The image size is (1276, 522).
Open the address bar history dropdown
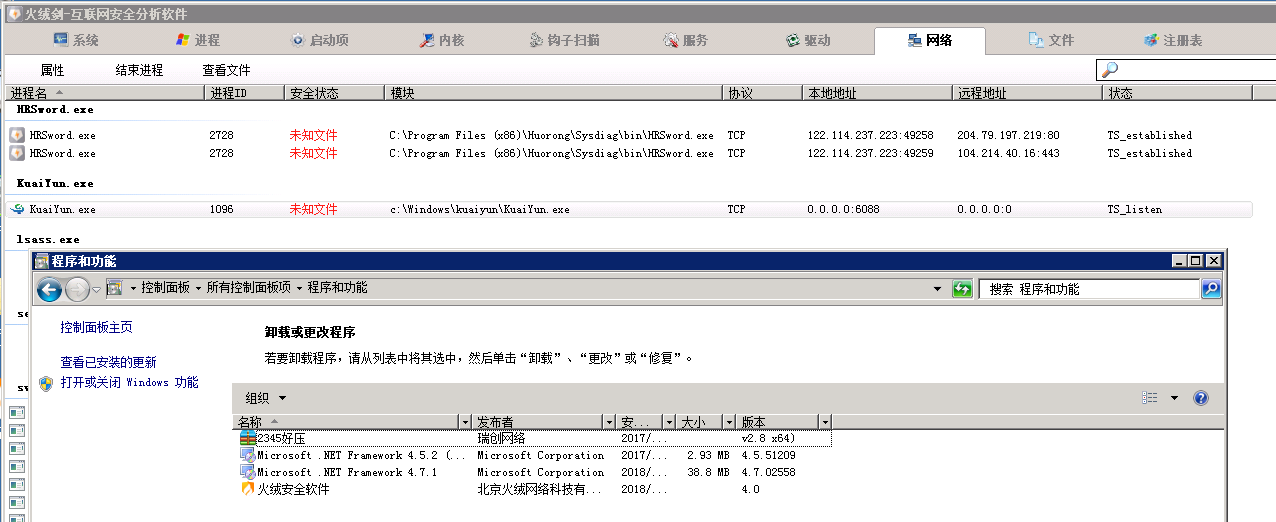tap(937, 289)
